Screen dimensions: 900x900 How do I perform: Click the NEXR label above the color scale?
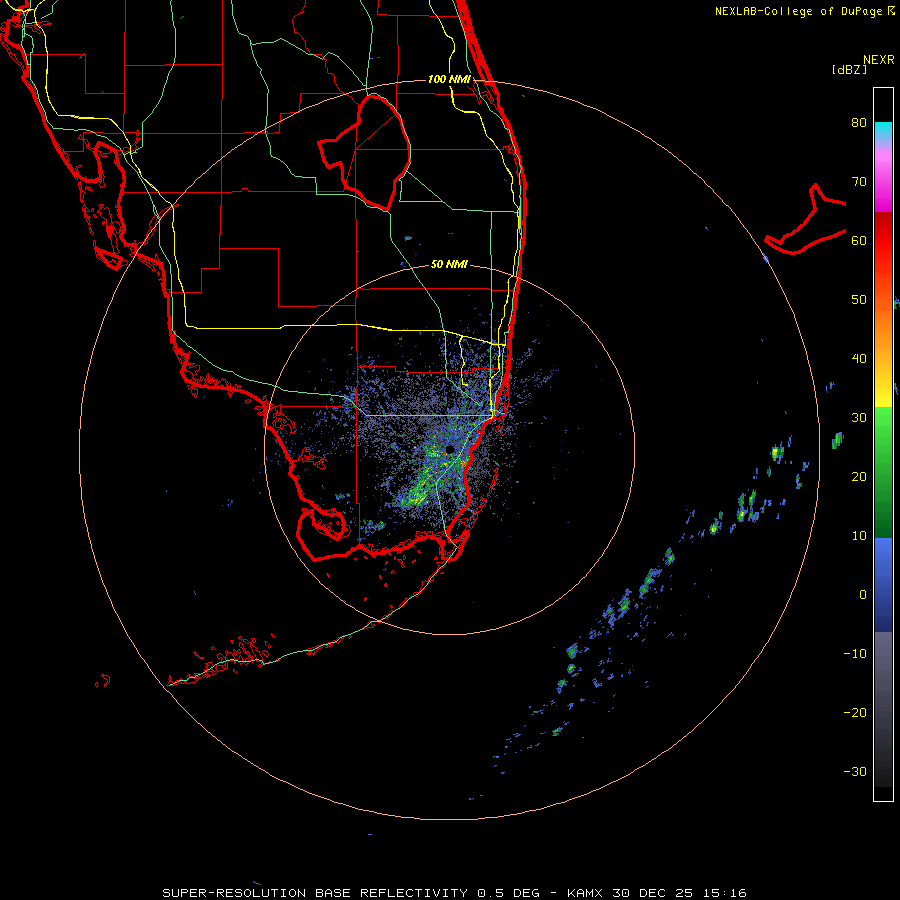[x=879, y=60]
